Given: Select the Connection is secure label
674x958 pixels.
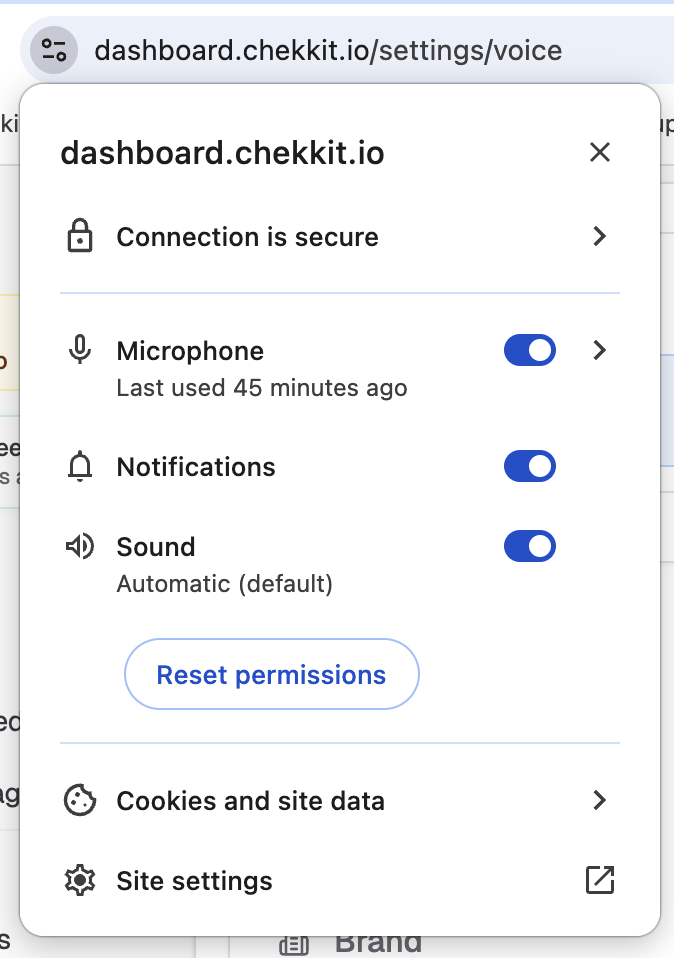Looking at the screenshot, I should pos(247,236).
